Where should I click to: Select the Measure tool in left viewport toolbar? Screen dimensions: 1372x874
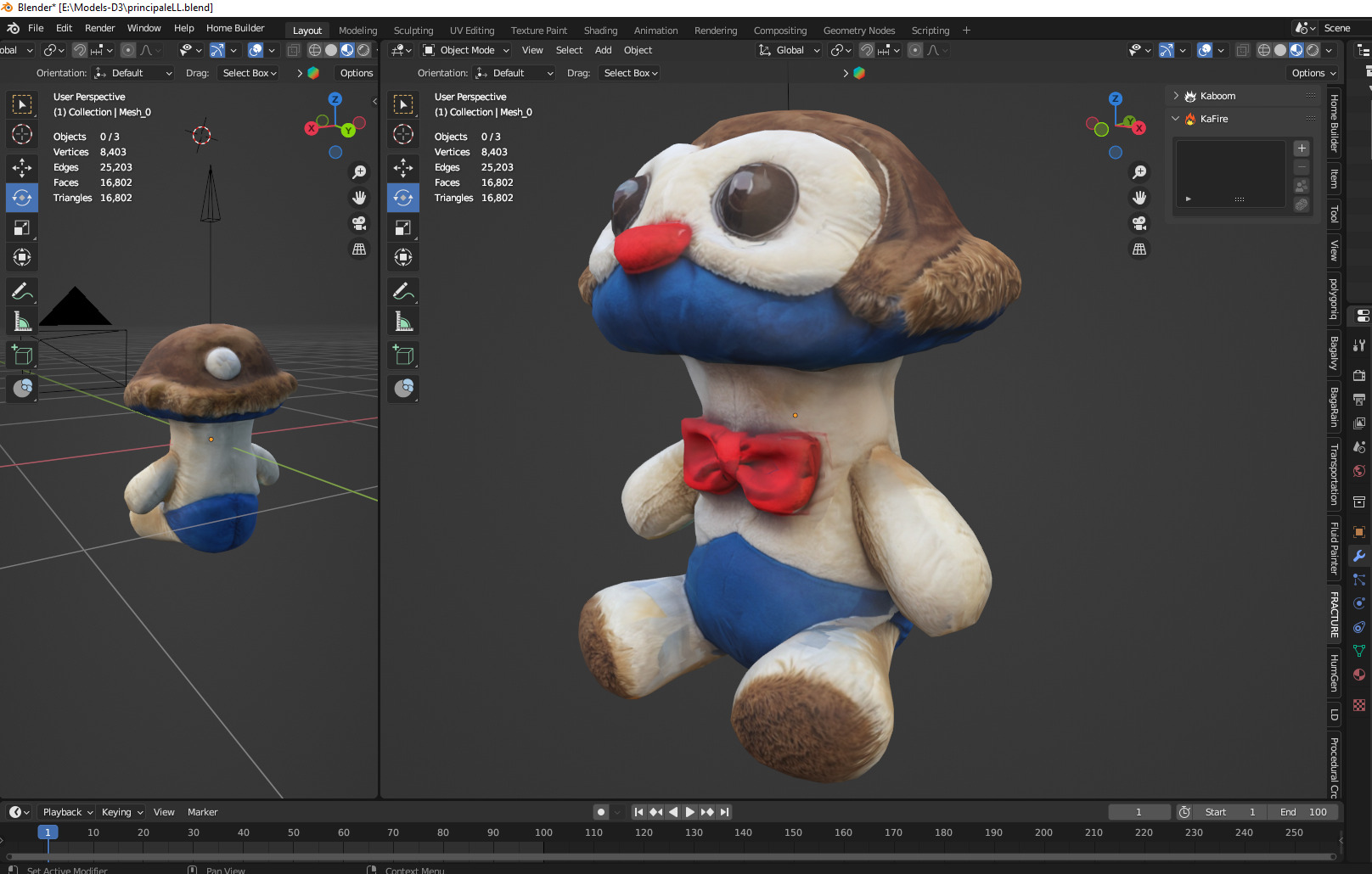22,322
